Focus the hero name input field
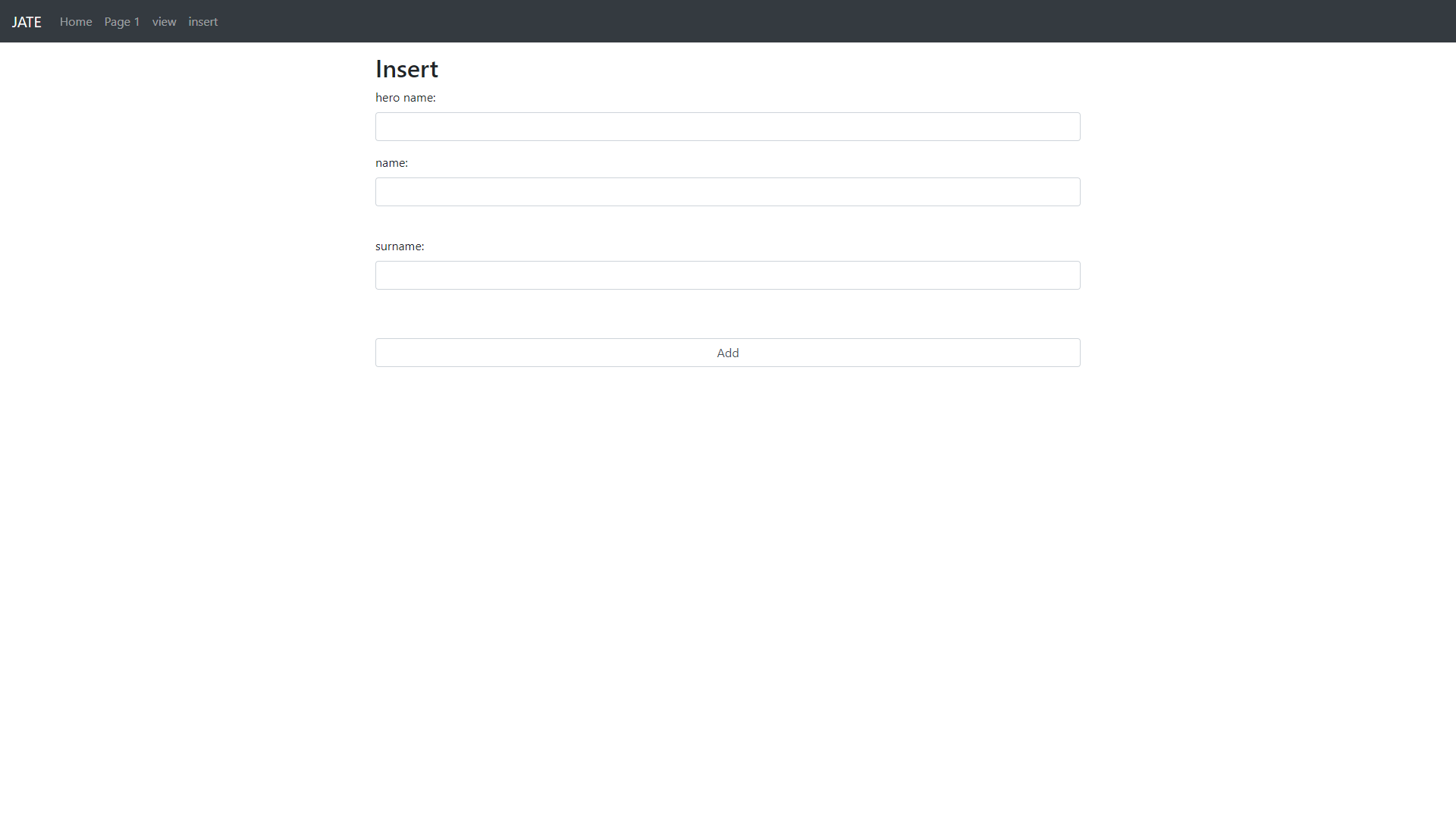Image resolution: width=1456 pixels, height=819 pixels. click(x=728, y=127)
